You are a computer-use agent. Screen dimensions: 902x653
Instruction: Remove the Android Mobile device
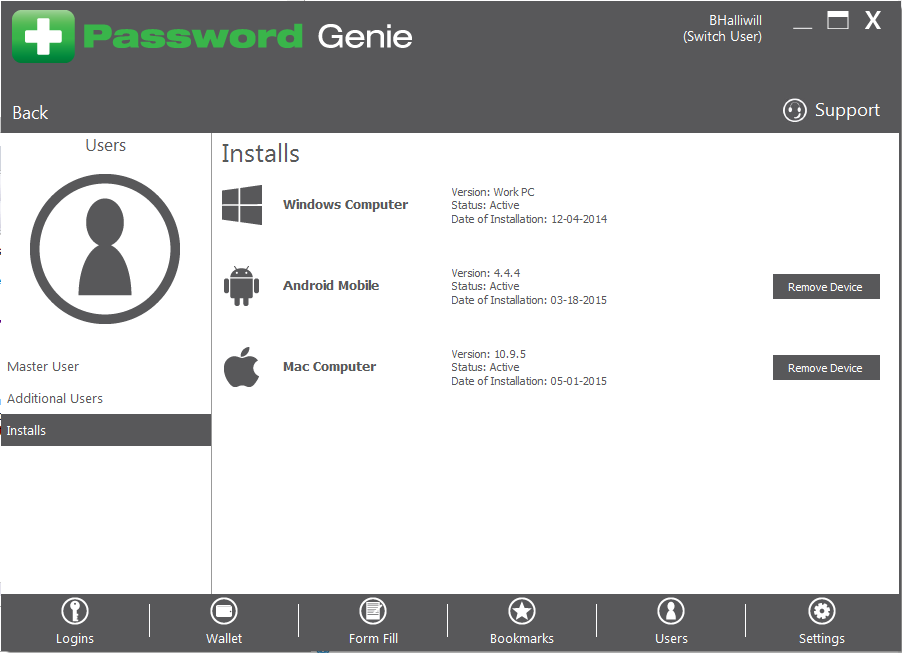(x=826, y=287)
